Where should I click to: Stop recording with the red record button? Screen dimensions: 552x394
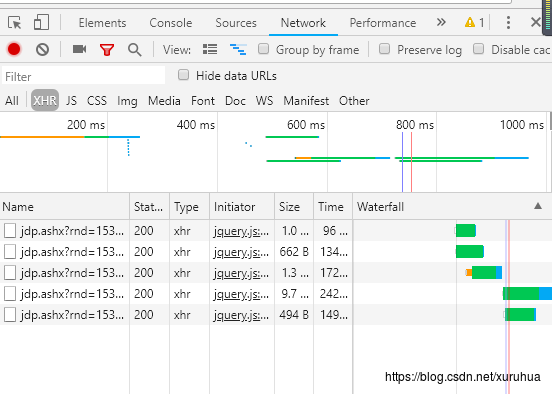pos(14,49)
